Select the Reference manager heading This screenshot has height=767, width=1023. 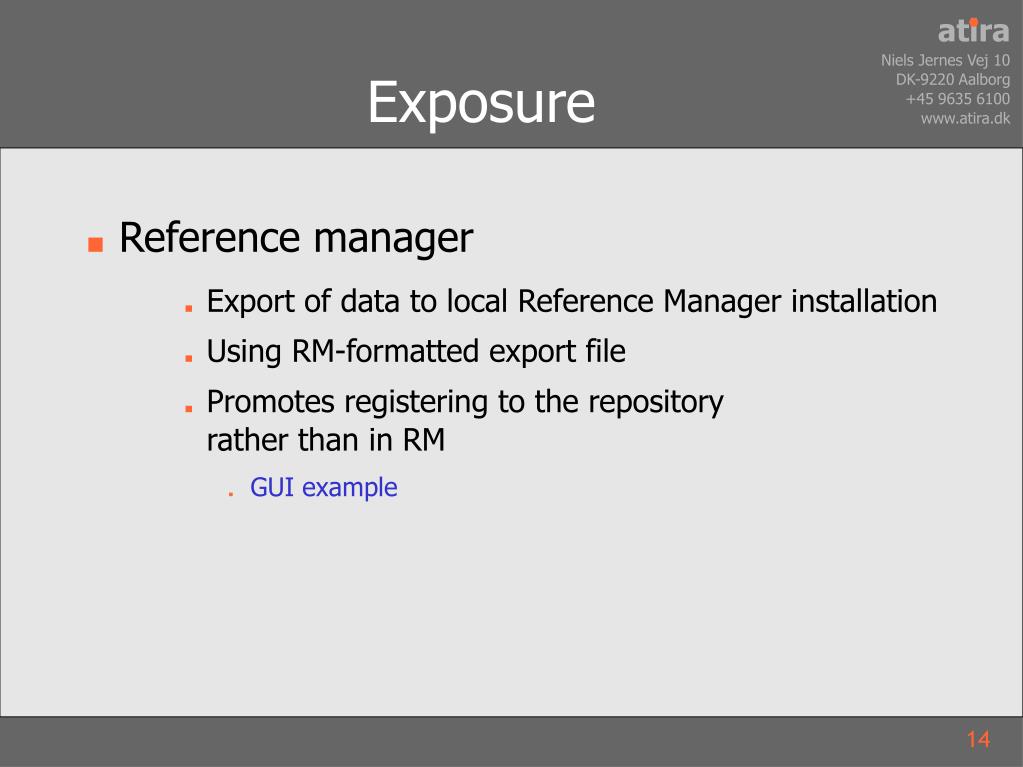coord(296,238)
